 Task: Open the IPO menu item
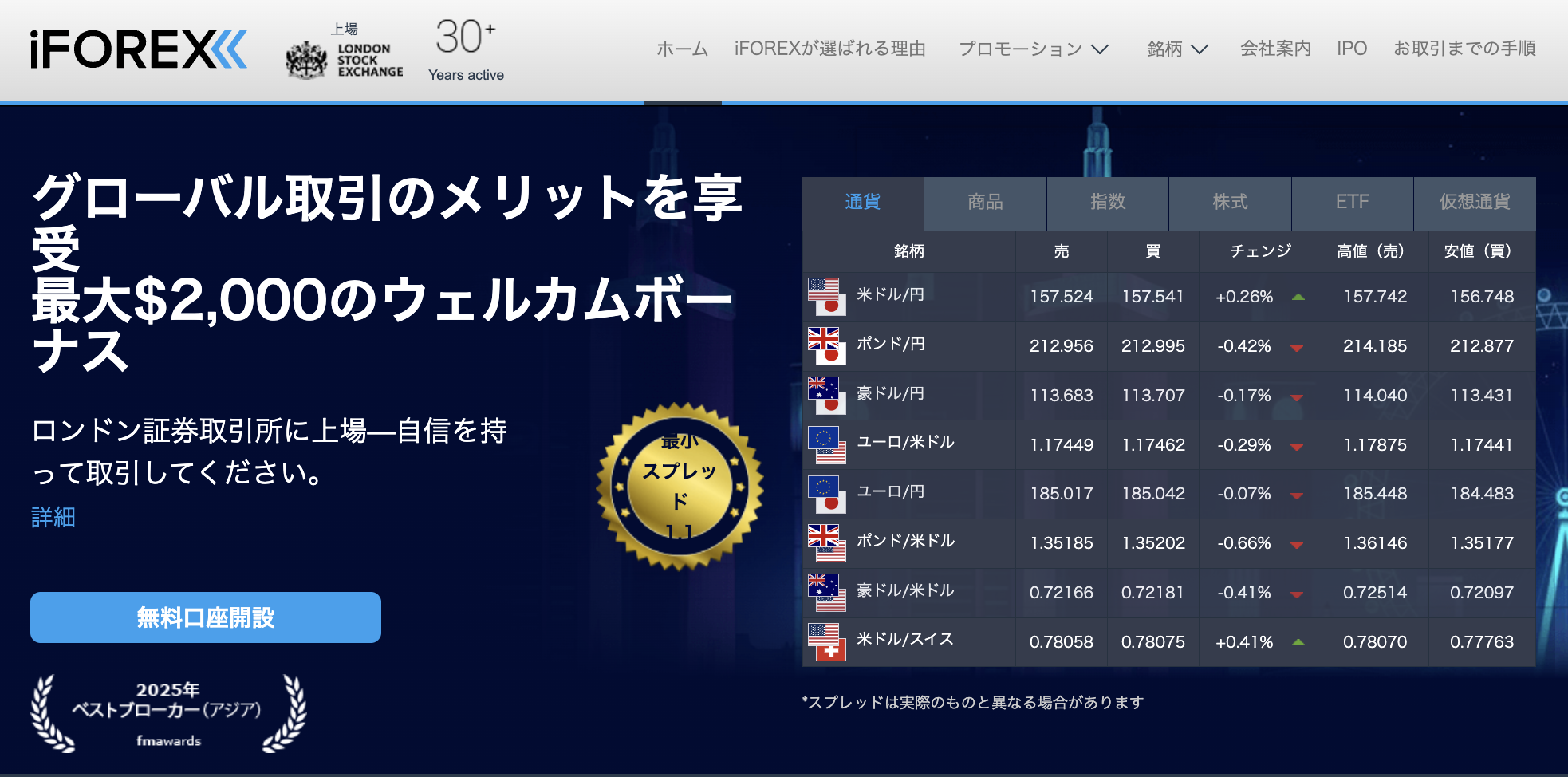pos(1352,49)
